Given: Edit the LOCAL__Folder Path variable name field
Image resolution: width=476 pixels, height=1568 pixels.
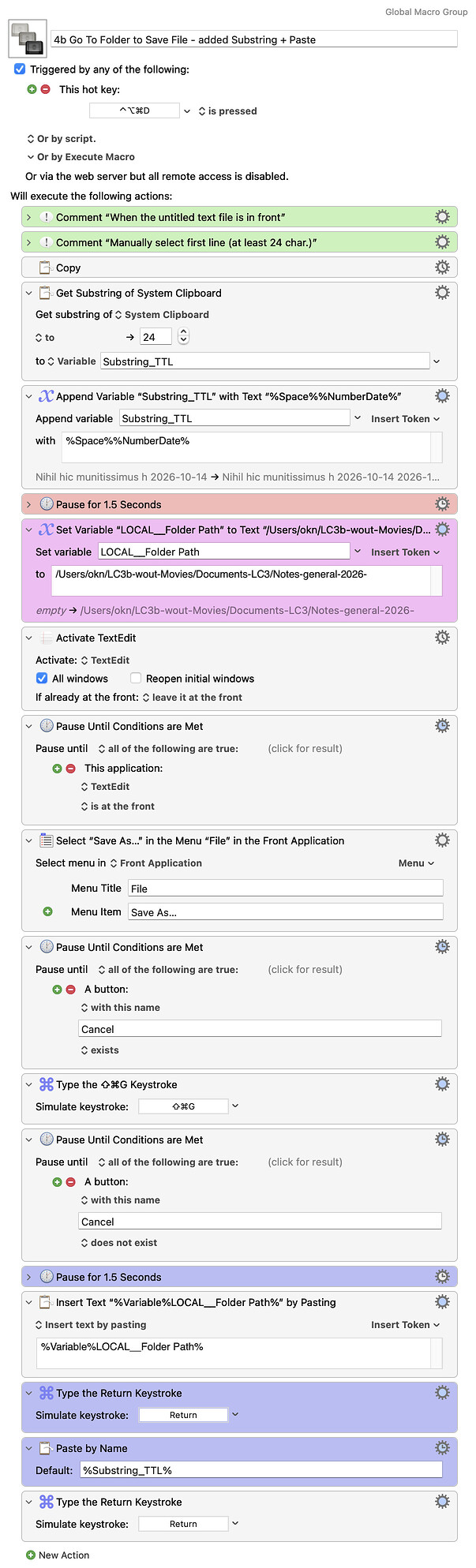Looking at the screenshot, I should tap(224, 552).
